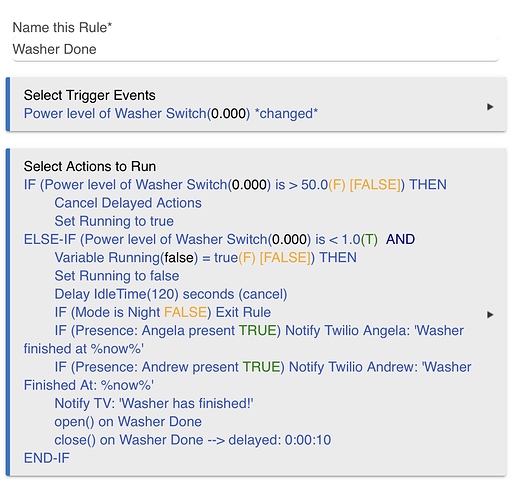Open the Select Actions to Run heading
The image size is (516, 500).
pos(90,166)
